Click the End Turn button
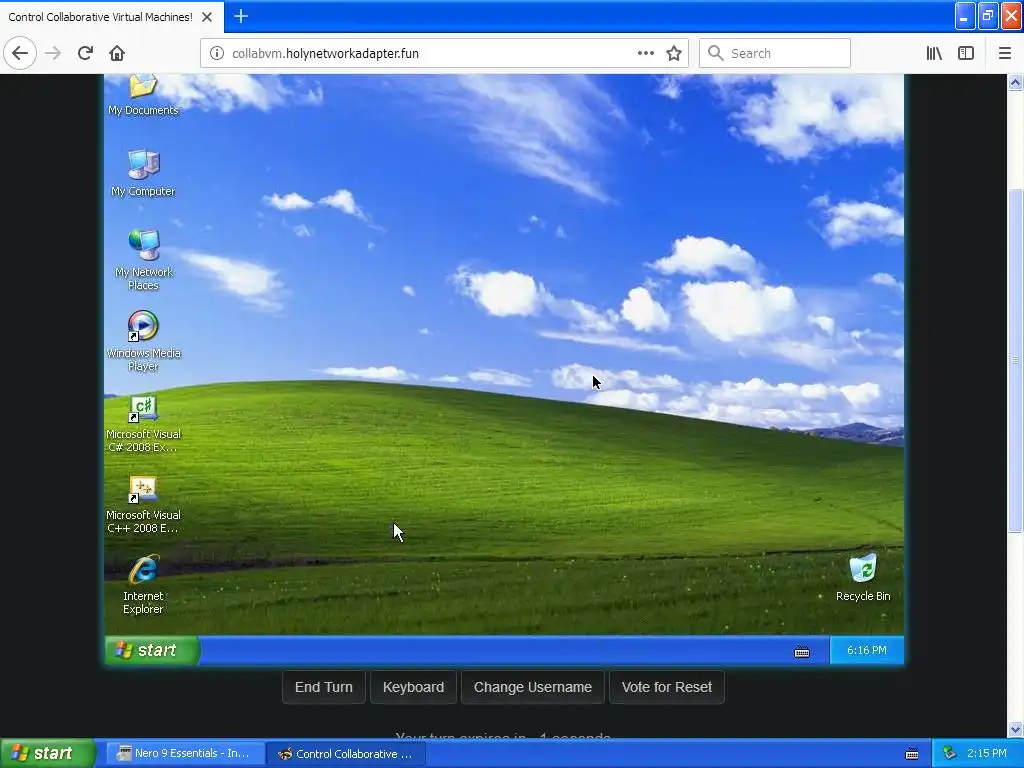 coord(324,687)
